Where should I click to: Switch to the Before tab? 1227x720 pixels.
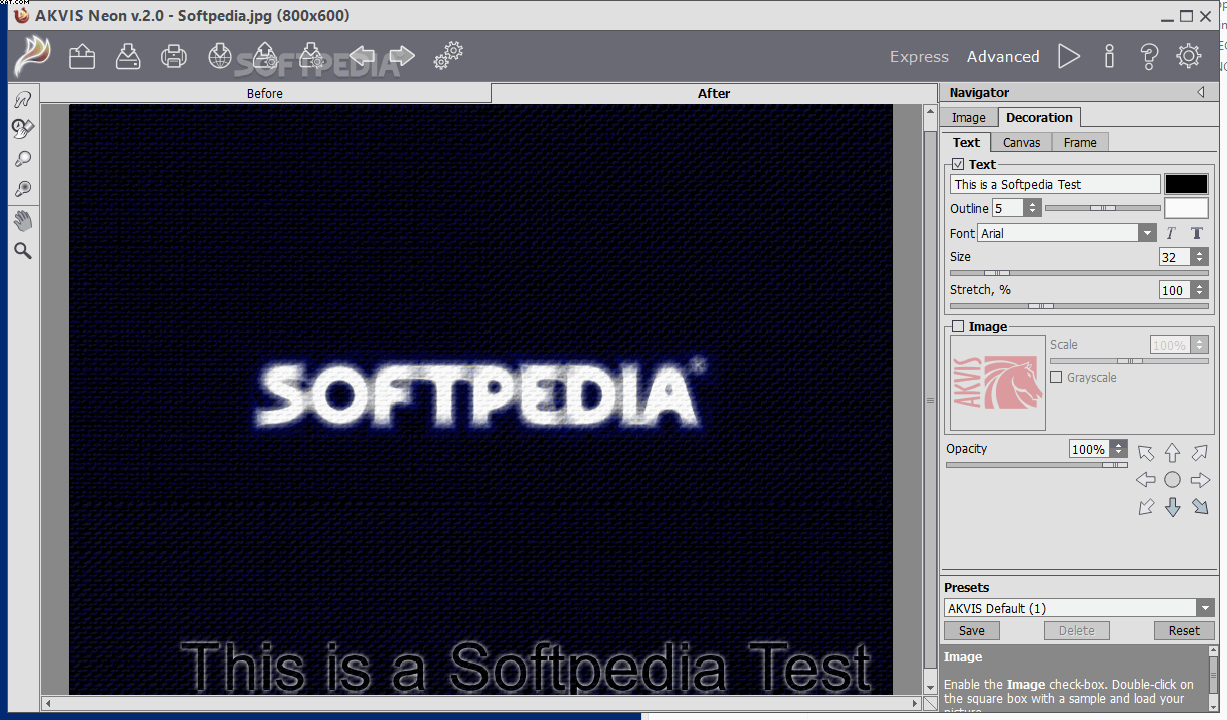pyautogui.click(x=265, y=93)
